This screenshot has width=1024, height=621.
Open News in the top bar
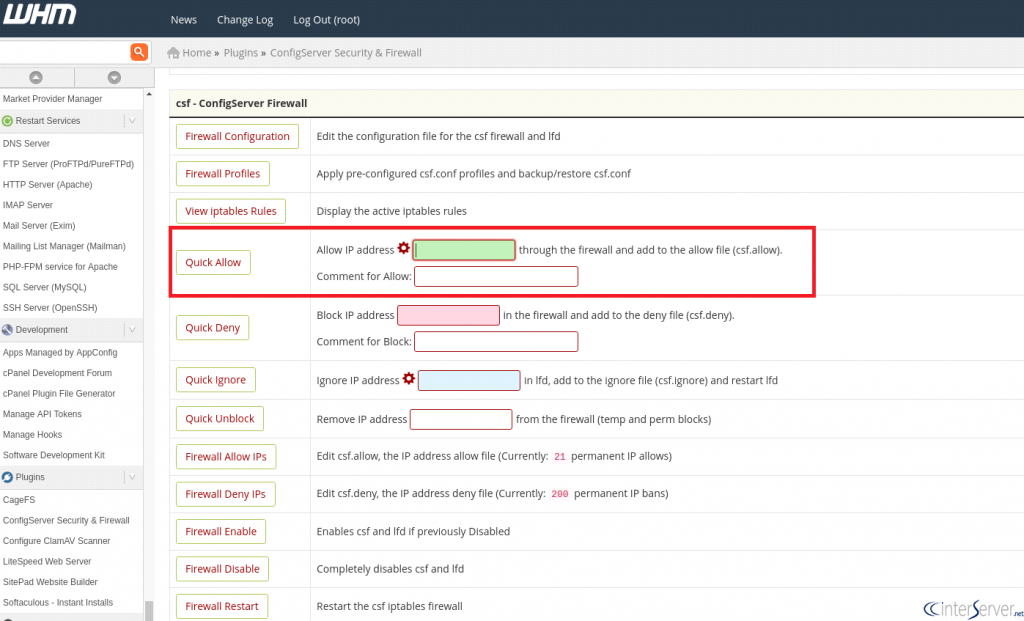184,20
